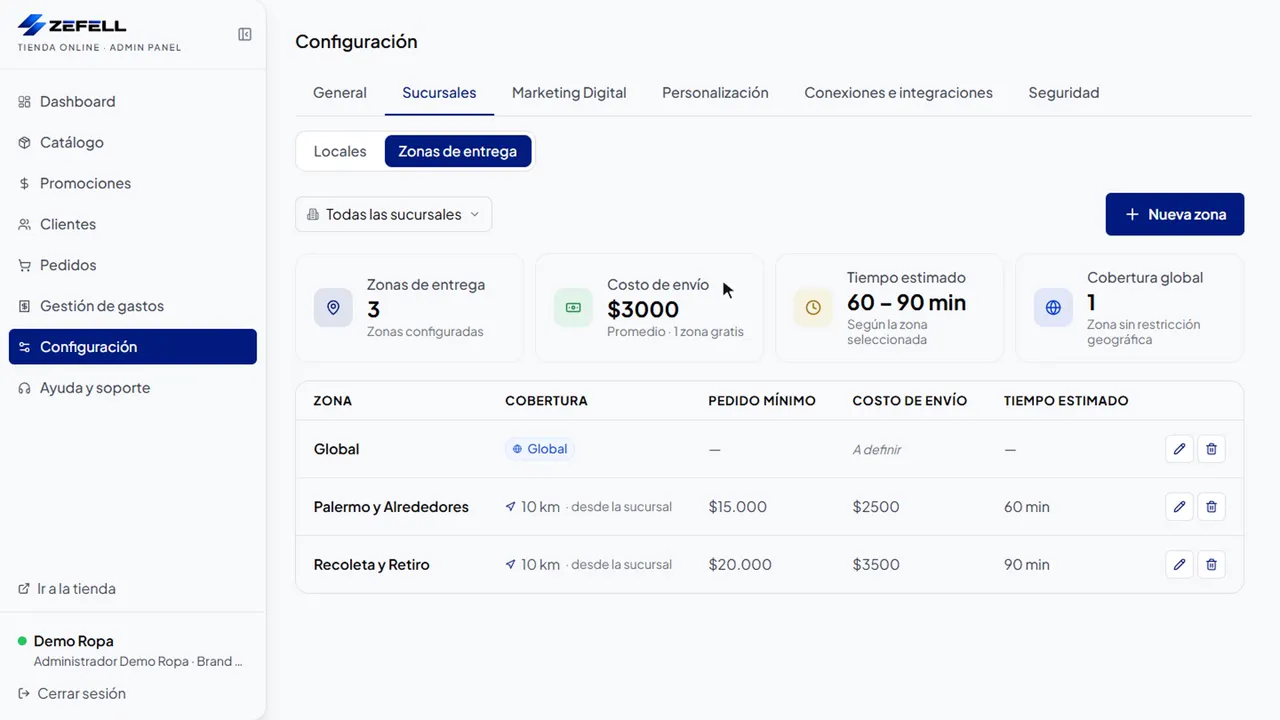Switch to the Seguridad tab
The width and height of the screenshot is (1280, 720).
[x=1064, y=93]
